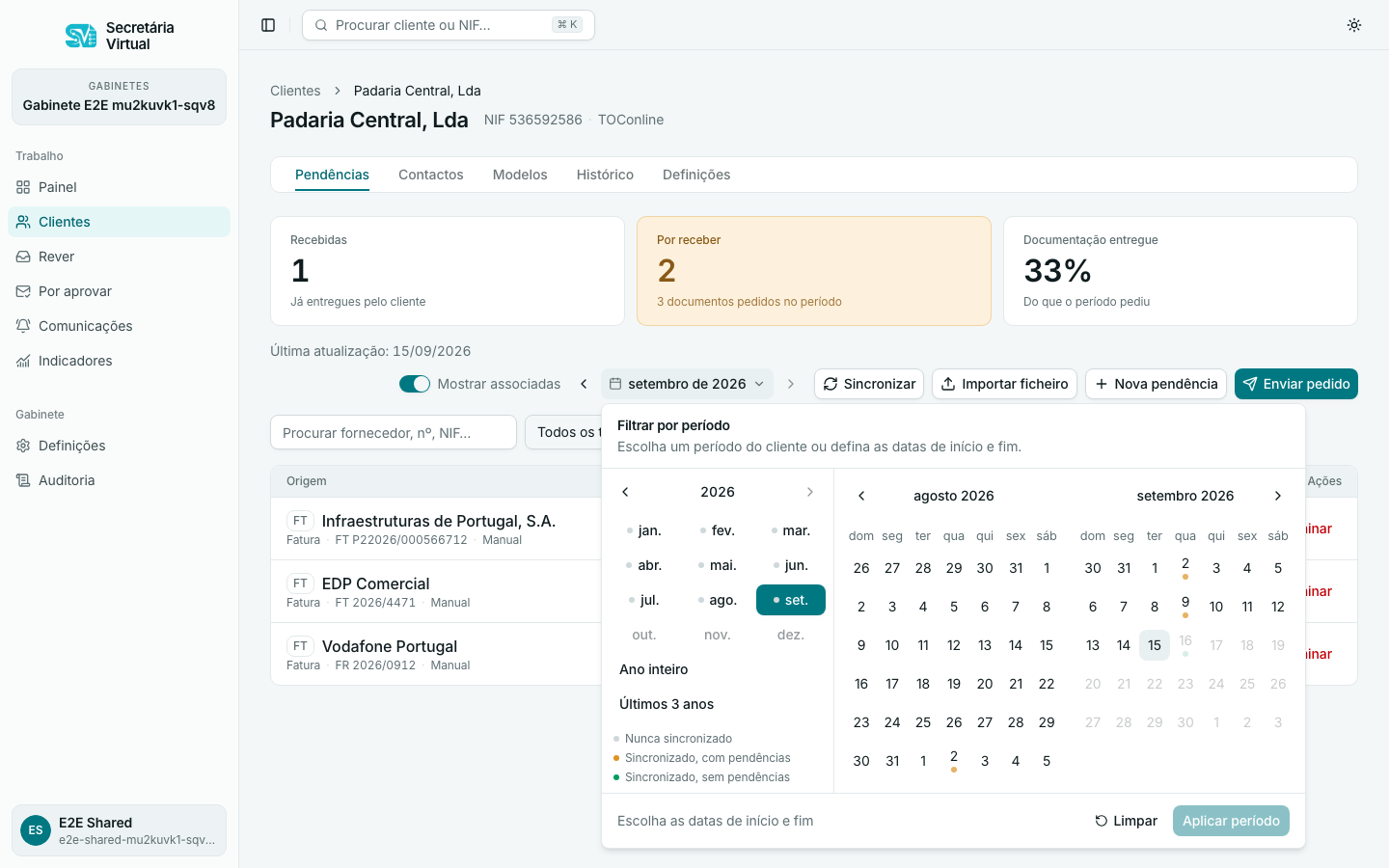The height and width of the screenshot is (868, 1389).
Task: Select the Pendências tab
Action: [332, 175]
